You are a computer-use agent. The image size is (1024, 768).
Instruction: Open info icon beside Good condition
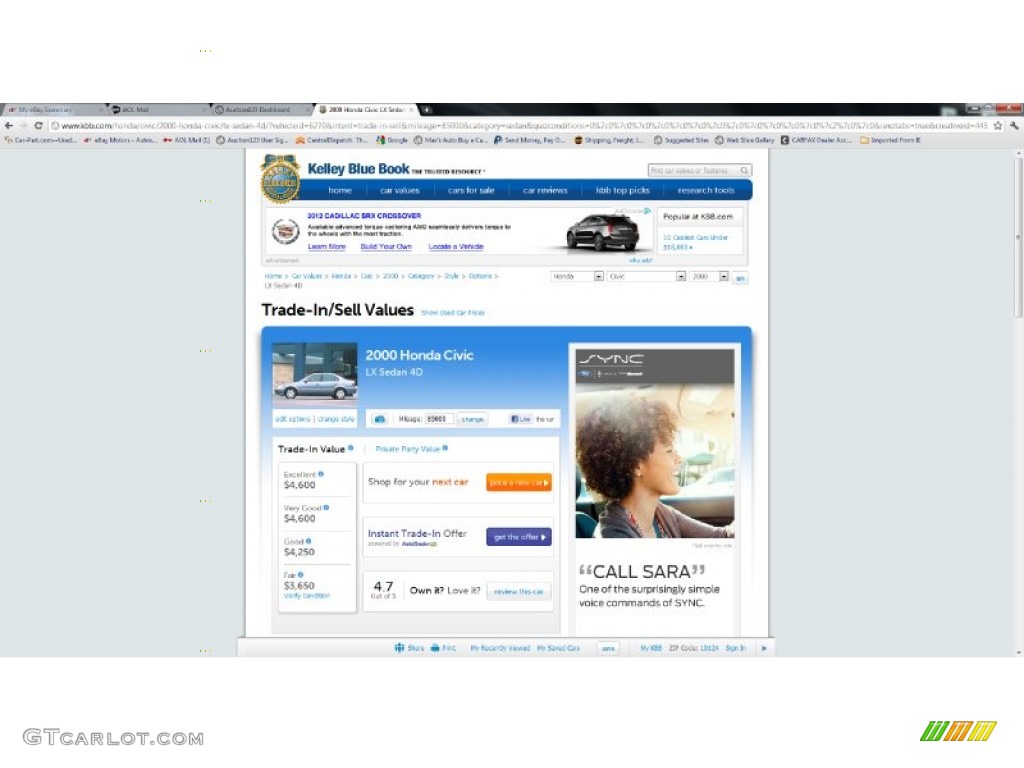pos(308,541)
